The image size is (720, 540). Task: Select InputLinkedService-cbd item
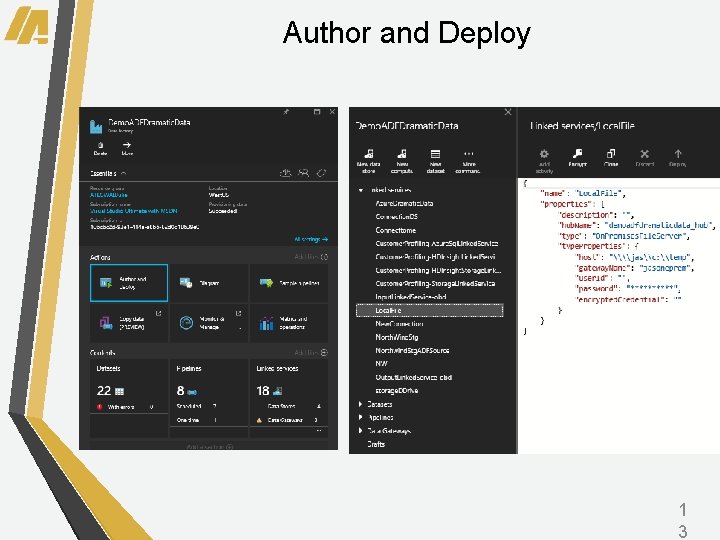pyautogui.click(x=411, y=297)
